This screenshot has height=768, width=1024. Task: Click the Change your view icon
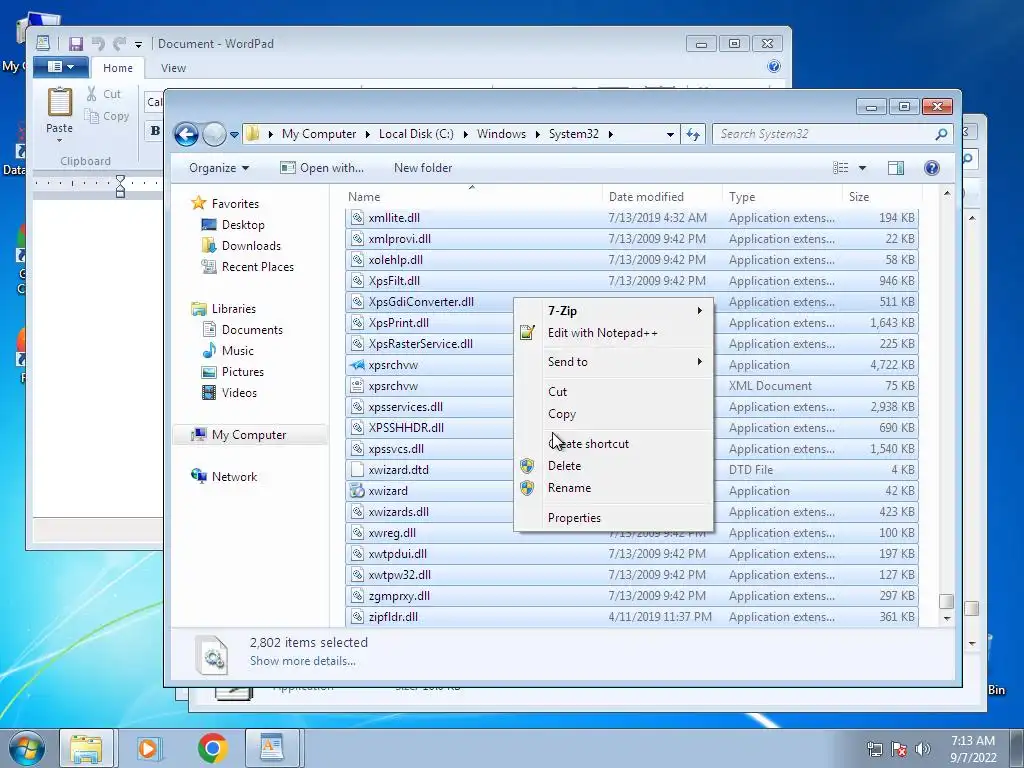click(841, 168)
